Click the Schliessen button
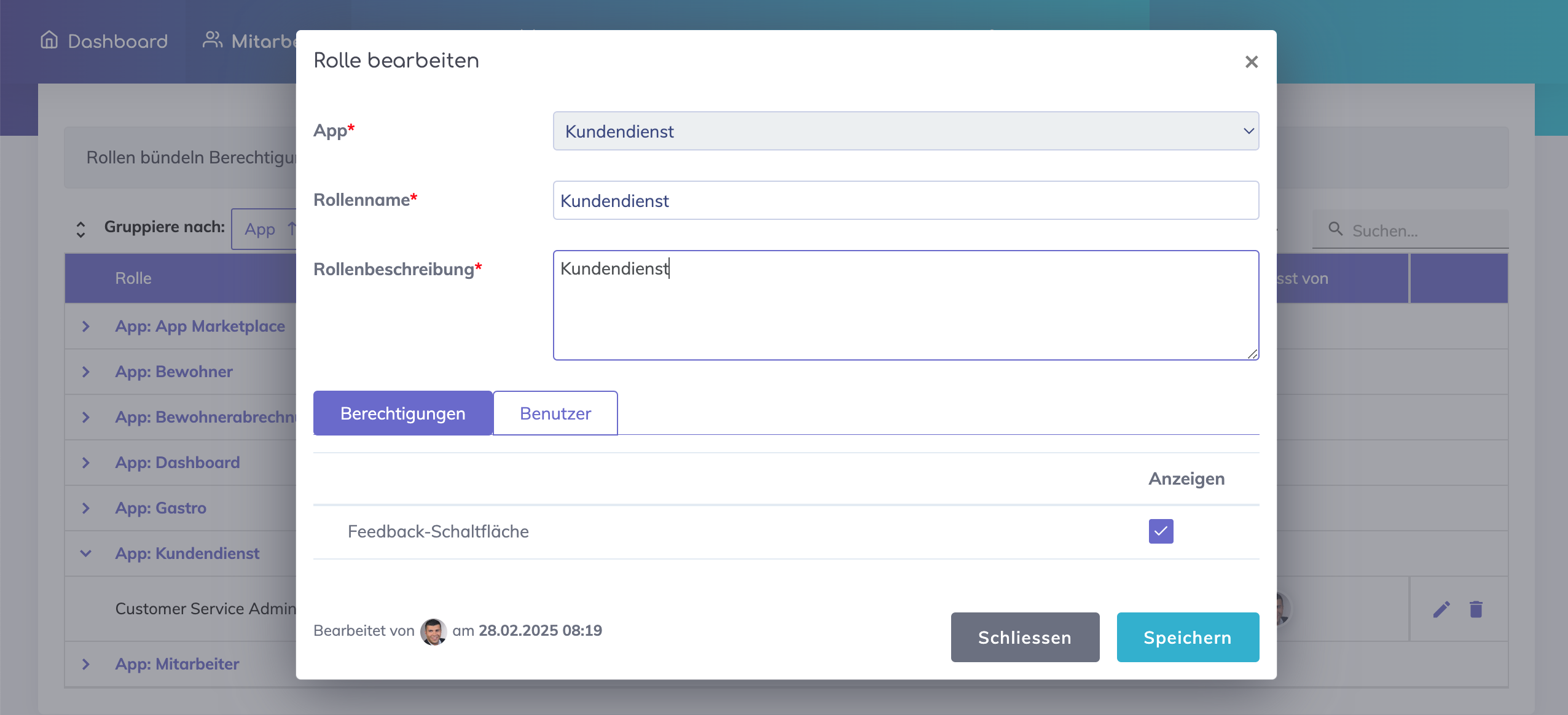 tap(1025, 638)
